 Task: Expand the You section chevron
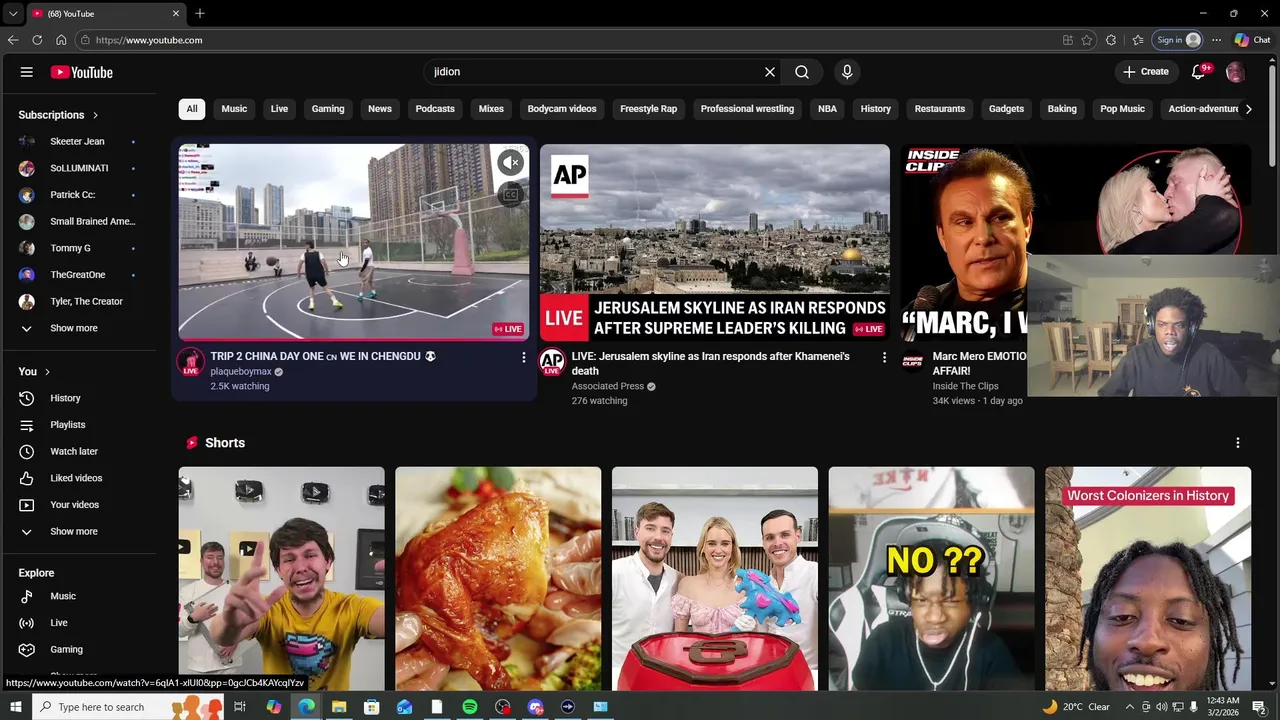click(x=47, y=372)
